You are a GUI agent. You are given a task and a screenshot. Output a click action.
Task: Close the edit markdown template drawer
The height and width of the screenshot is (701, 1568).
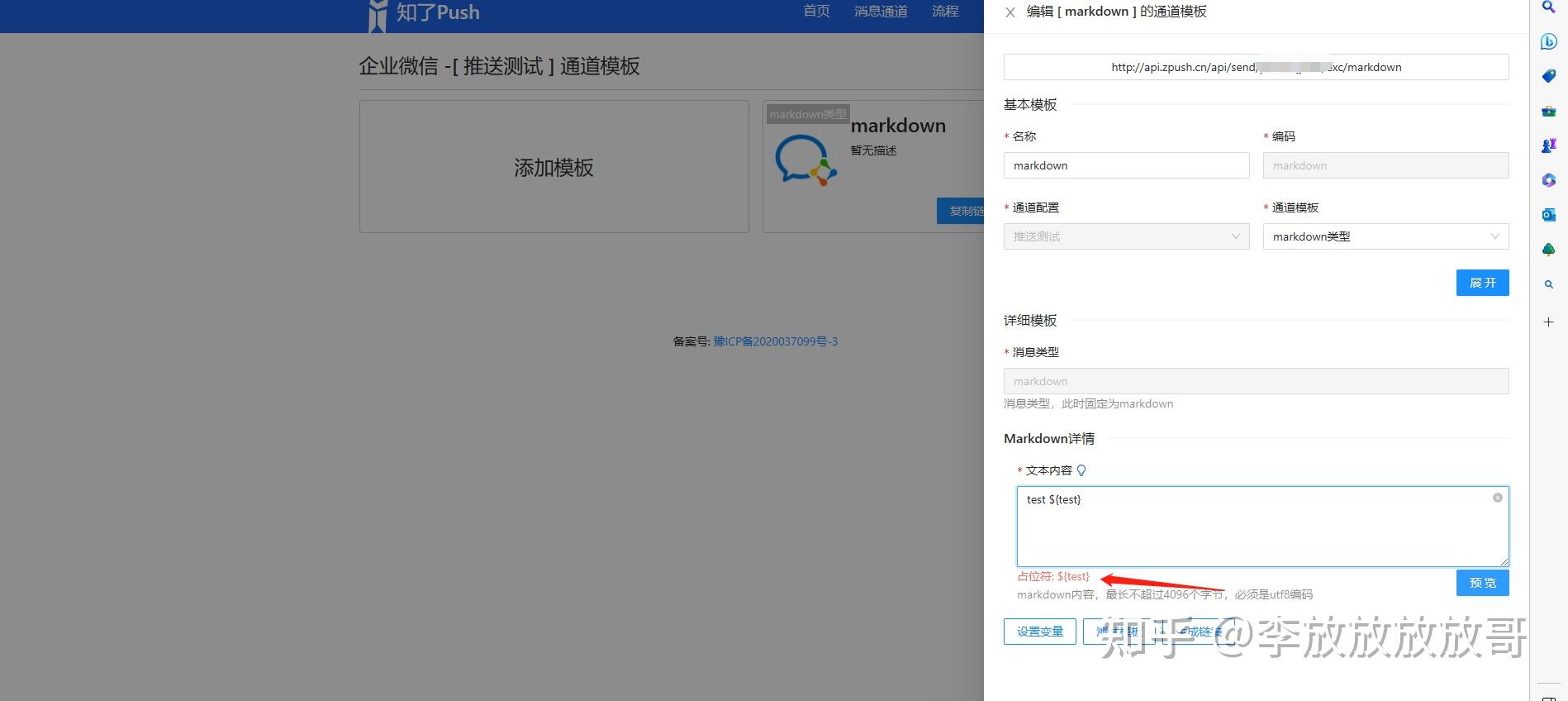pos(1010,12)
